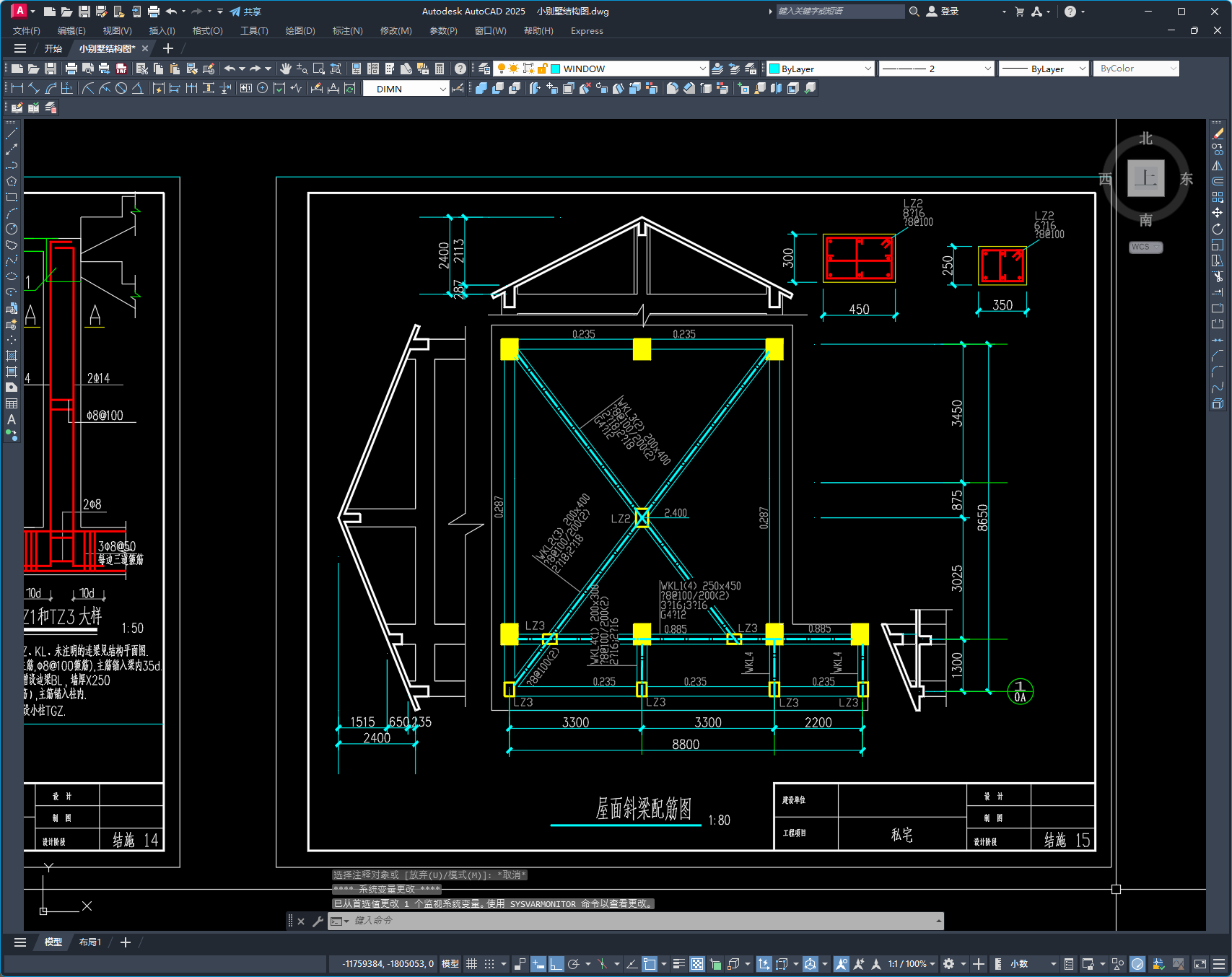This screenshot has height=977, width=1232.
Task: Click the Publish to DWF icon
Action: coord(121,69)
